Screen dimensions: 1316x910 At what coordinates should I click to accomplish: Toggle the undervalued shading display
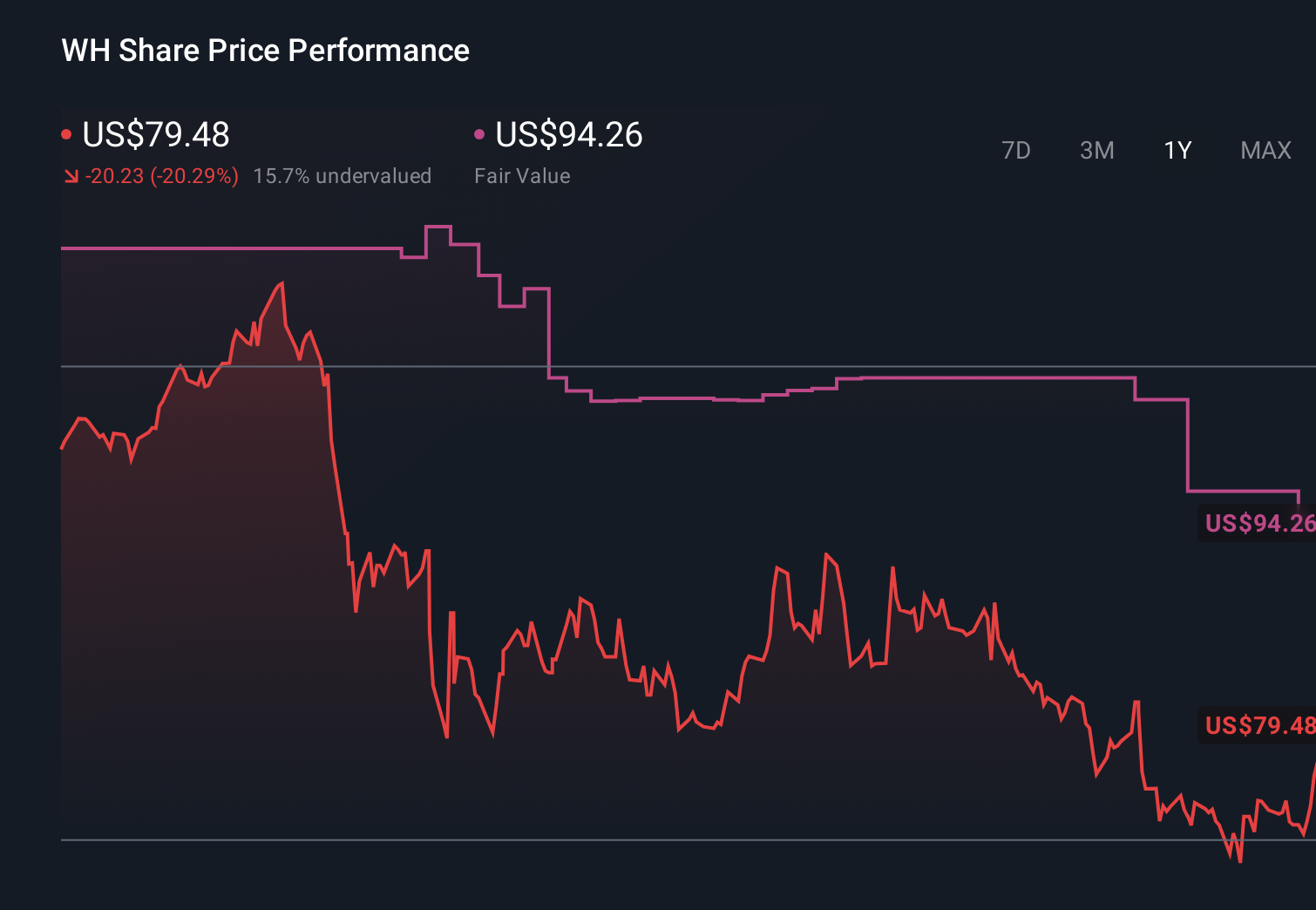tap(343, 175)
